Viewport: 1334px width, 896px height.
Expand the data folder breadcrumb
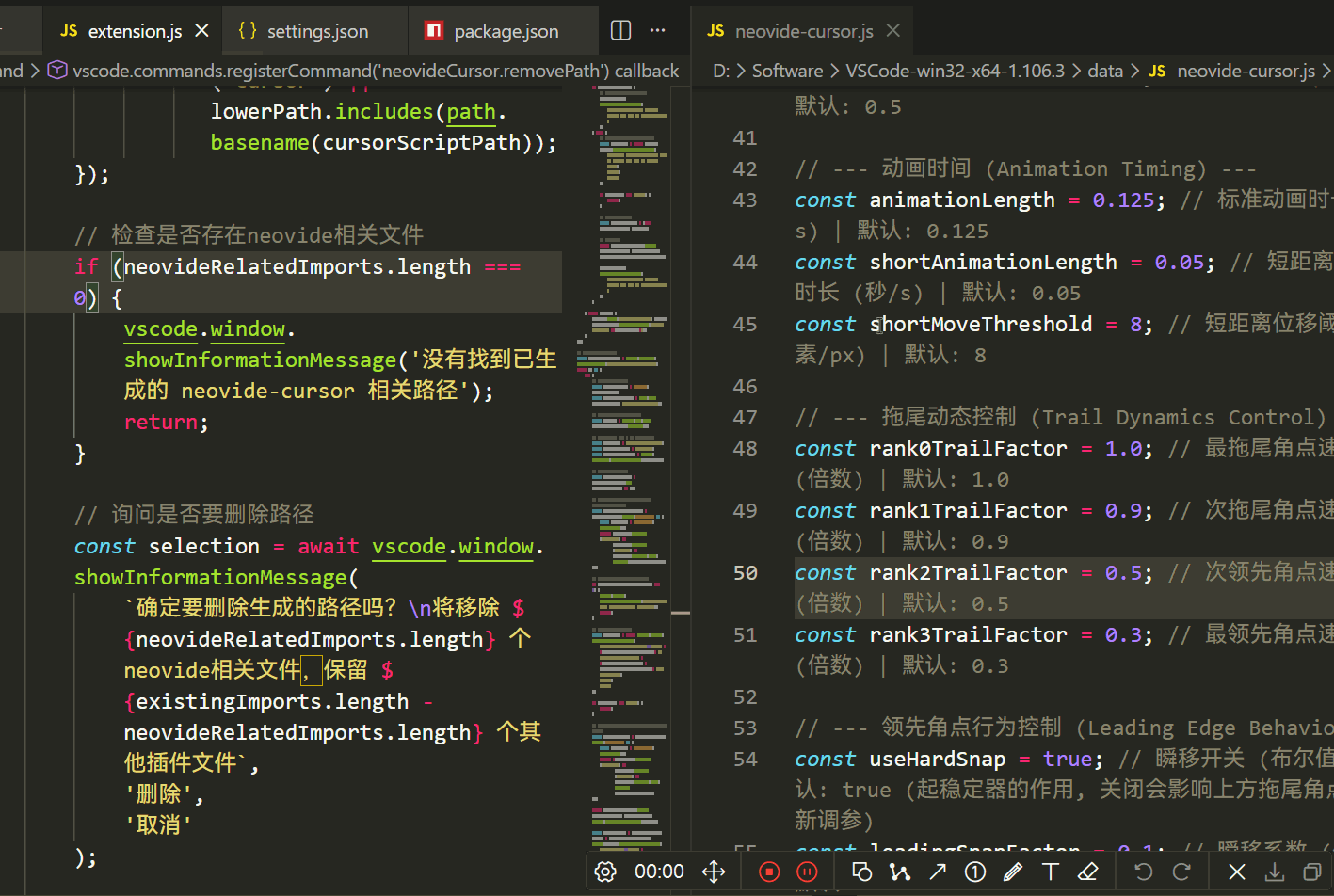pyautogui.click(x=1105, y=70)
